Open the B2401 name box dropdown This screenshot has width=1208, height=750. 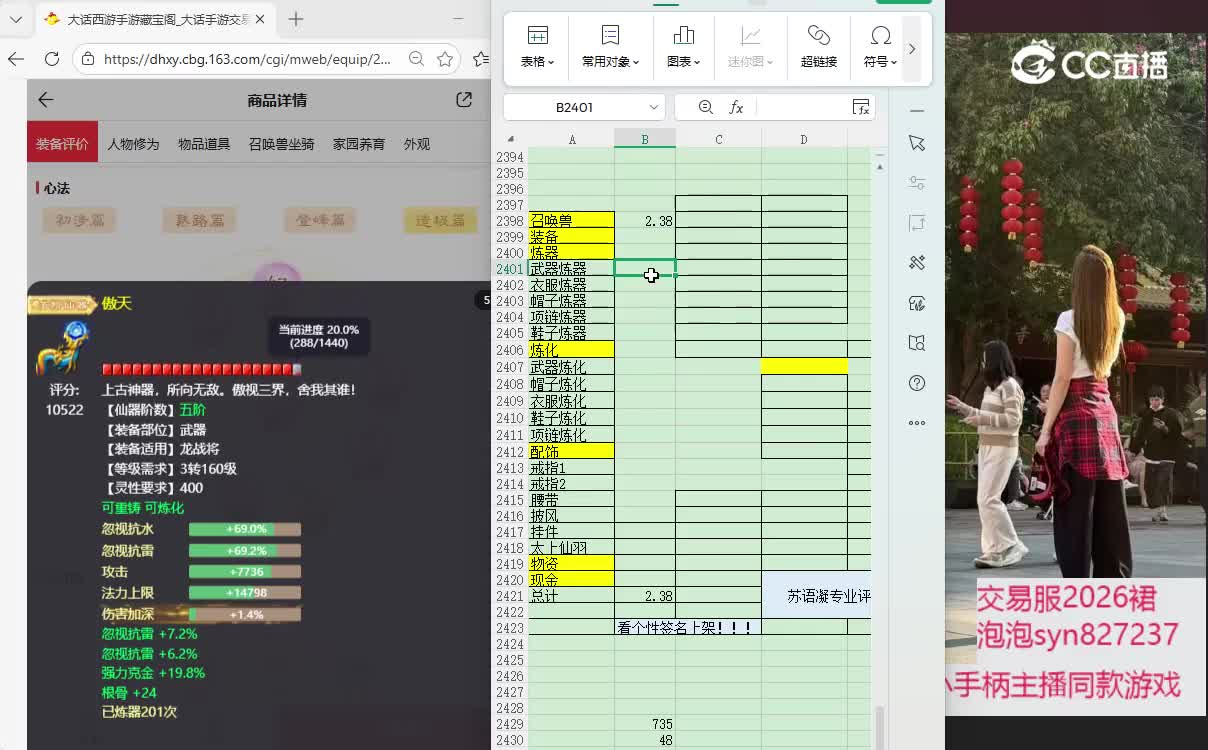tap(654, 107)
